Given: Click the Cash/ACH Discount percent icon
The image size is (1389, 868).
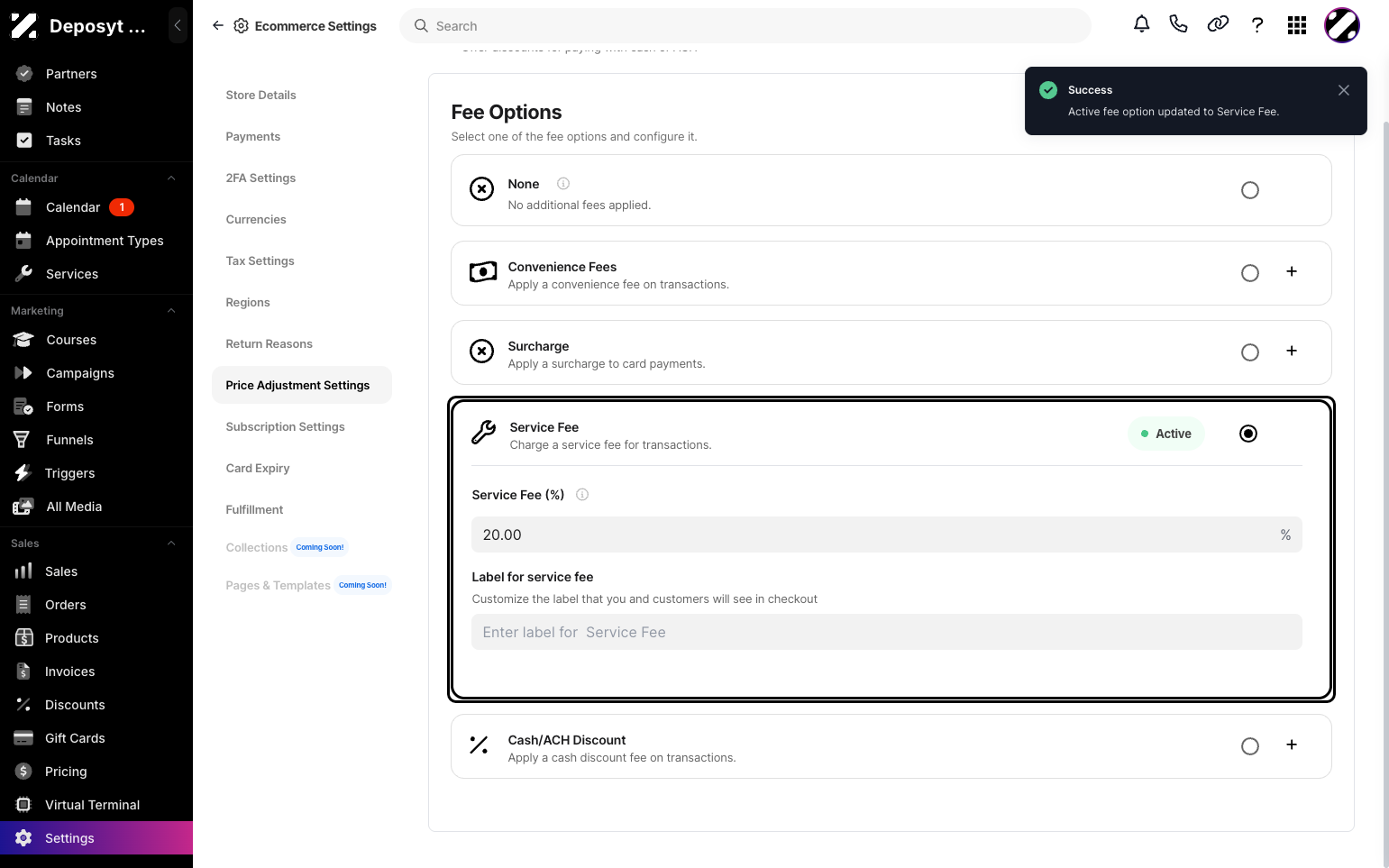Looking at the screenshot, I should point(480,745).
